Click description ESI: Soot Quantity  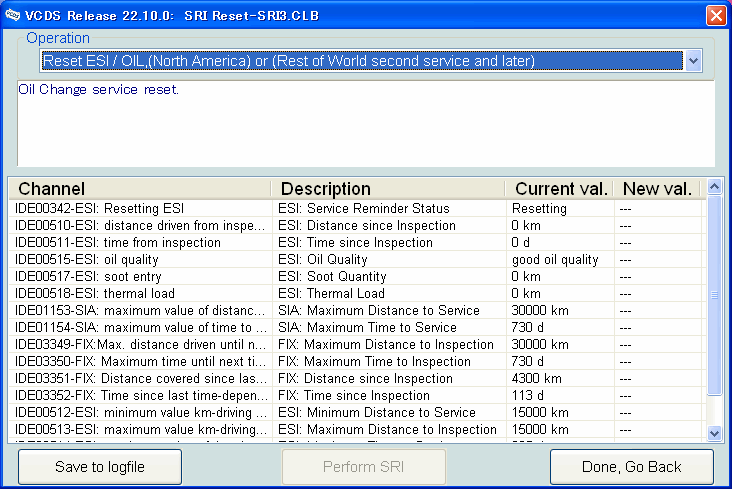coord(332,276)
